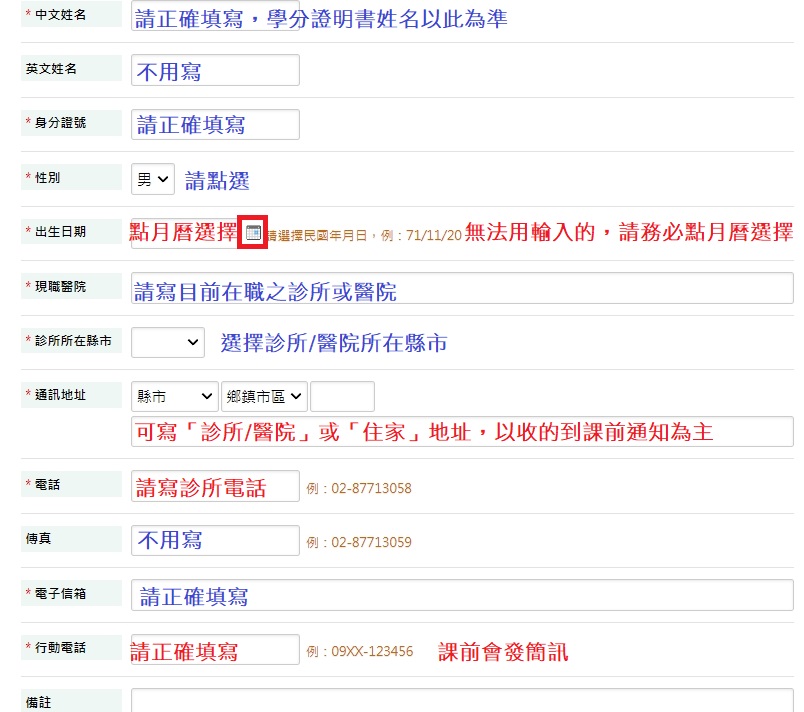Click the 英文姓名 input field
Image resolution: width=804 pixels, height=712 pixels.
tap(215, 70)
